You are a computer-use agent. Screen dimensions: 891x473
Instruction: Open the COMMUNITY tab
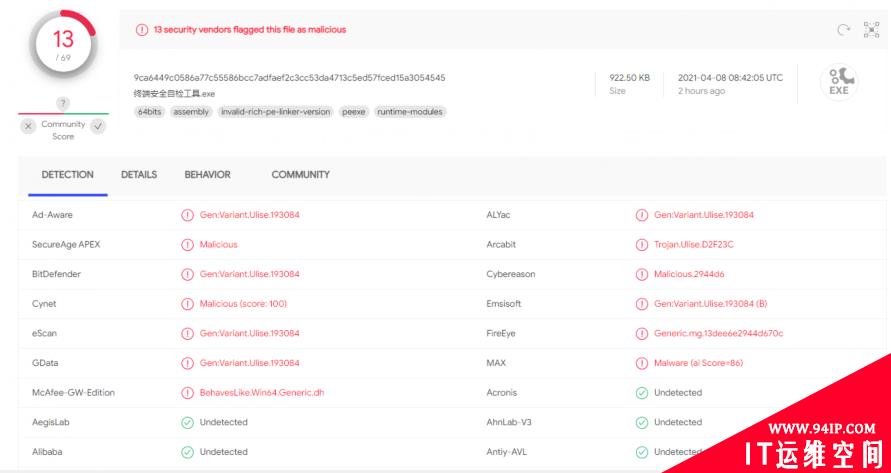point(301,175)
